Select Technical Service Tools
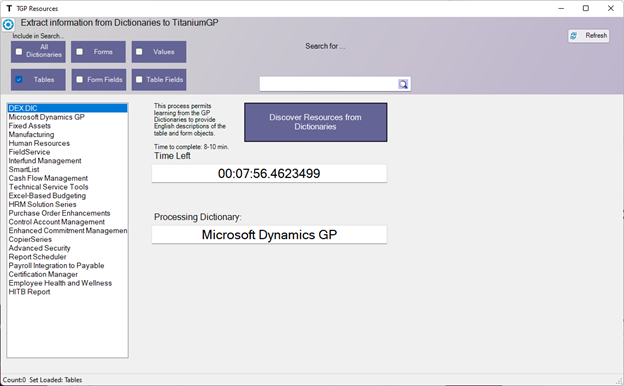 point(67,187)
